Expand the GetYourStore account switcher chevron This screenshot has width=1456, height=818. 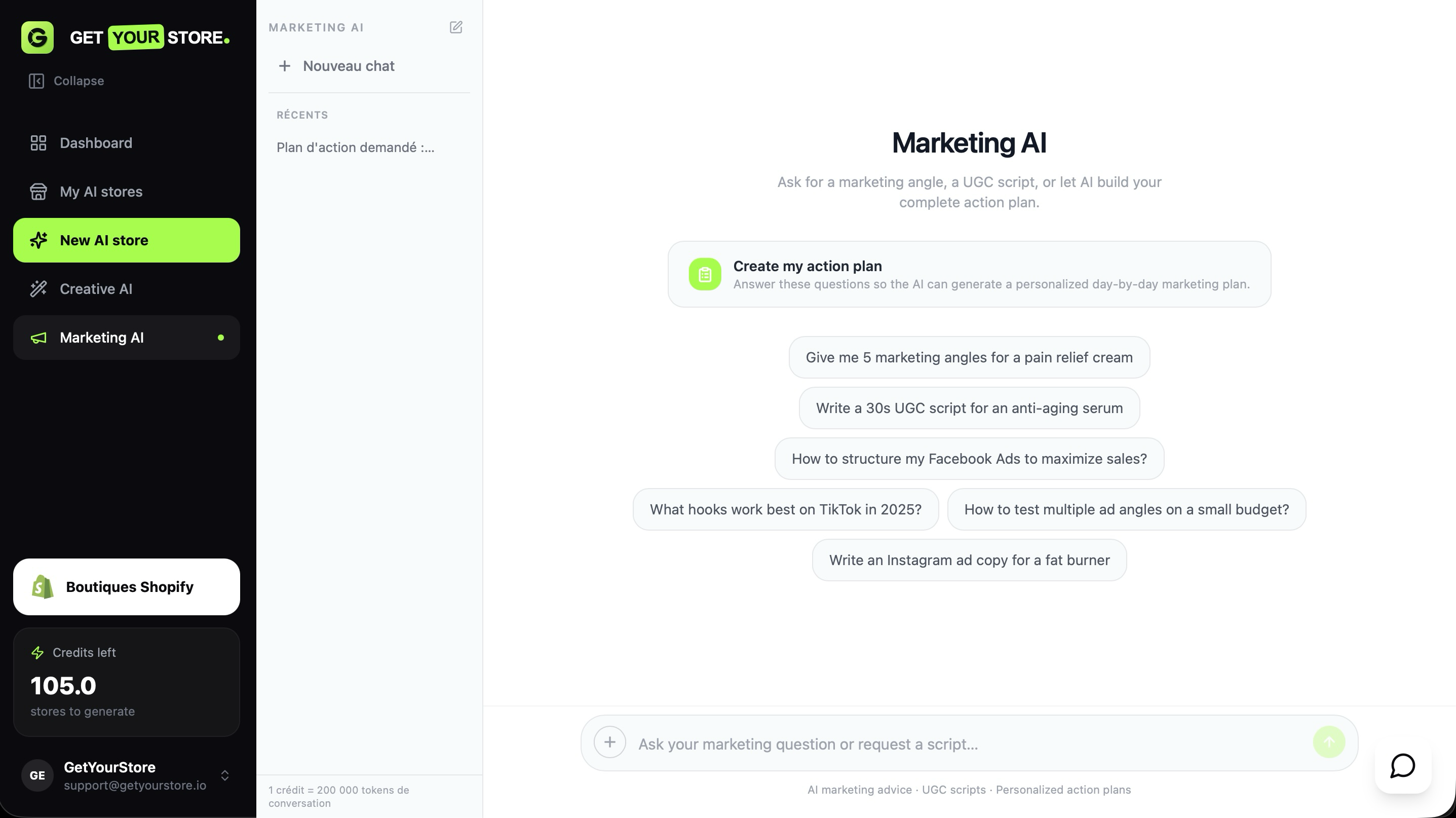(x=225, y=775)
